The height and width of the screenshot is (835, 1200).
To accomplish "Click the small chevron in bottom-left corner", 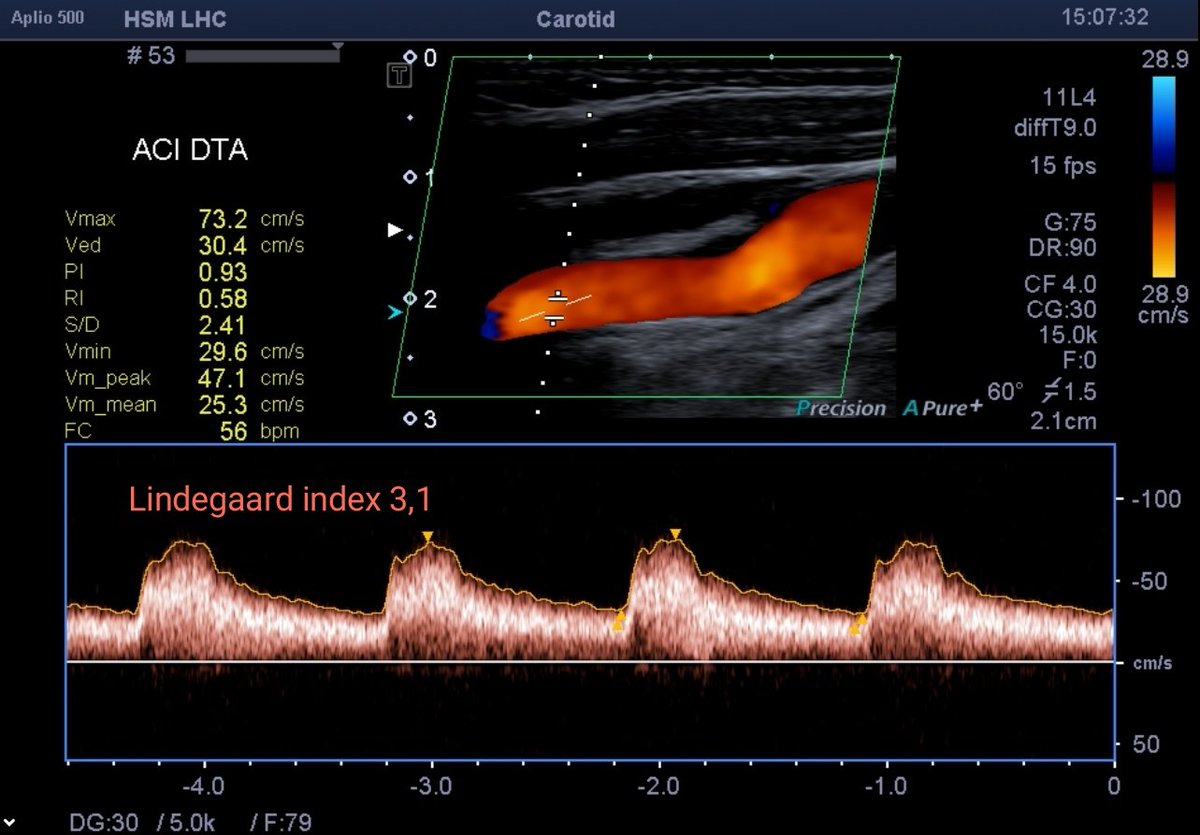I will [9, 825].
